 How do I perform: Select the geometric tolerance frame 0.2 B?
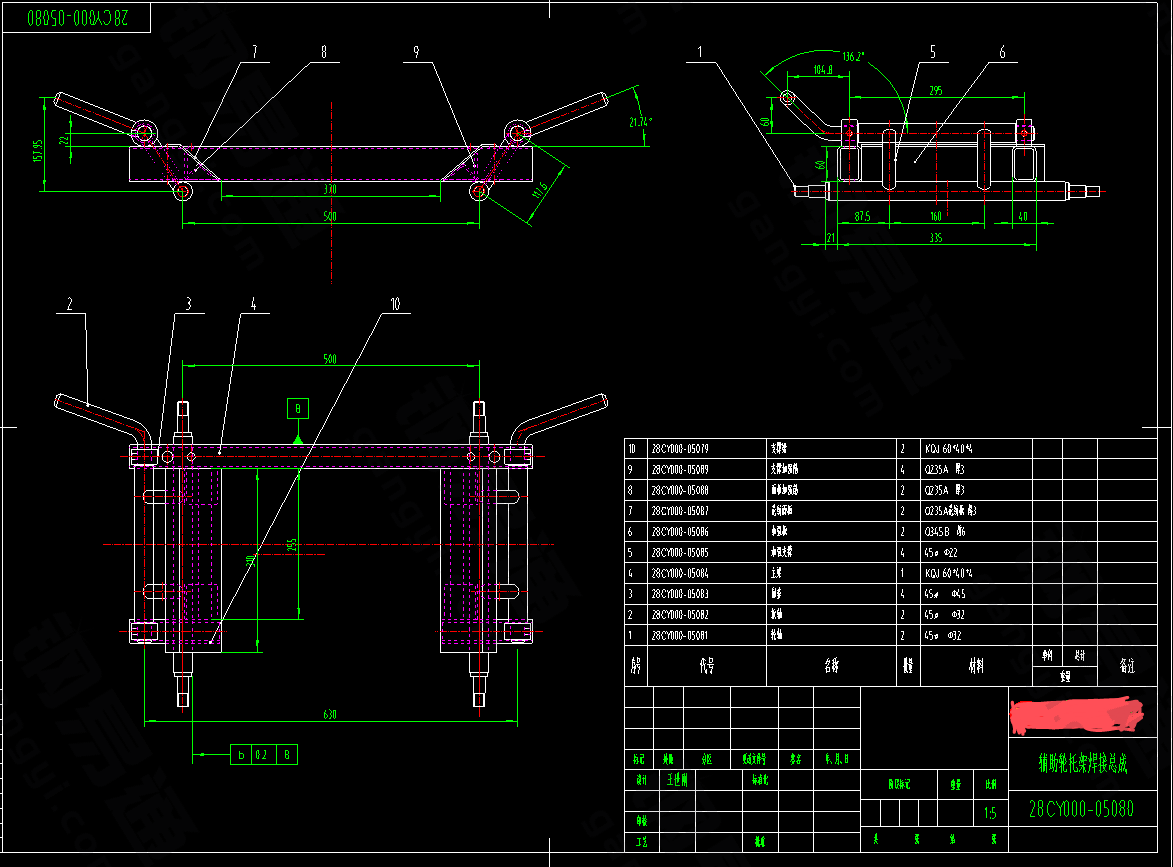click(263, 755)
